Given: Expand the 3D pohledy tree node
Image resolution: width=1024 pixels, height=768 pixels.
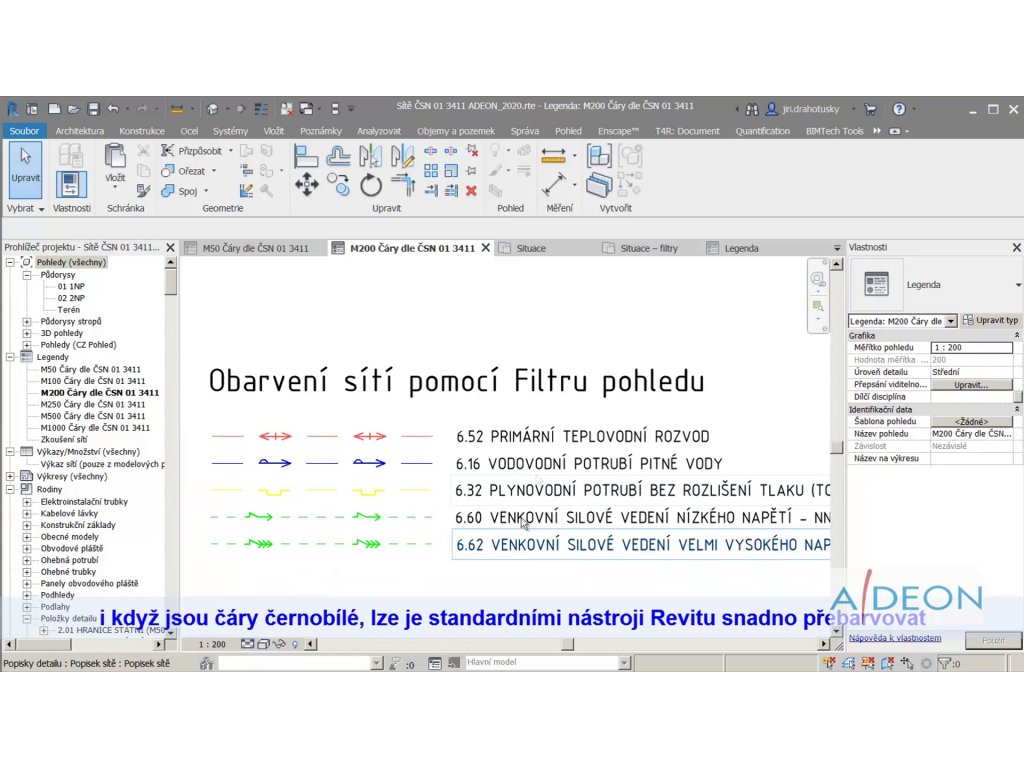Looking at the screenshot, I should 27,333.
